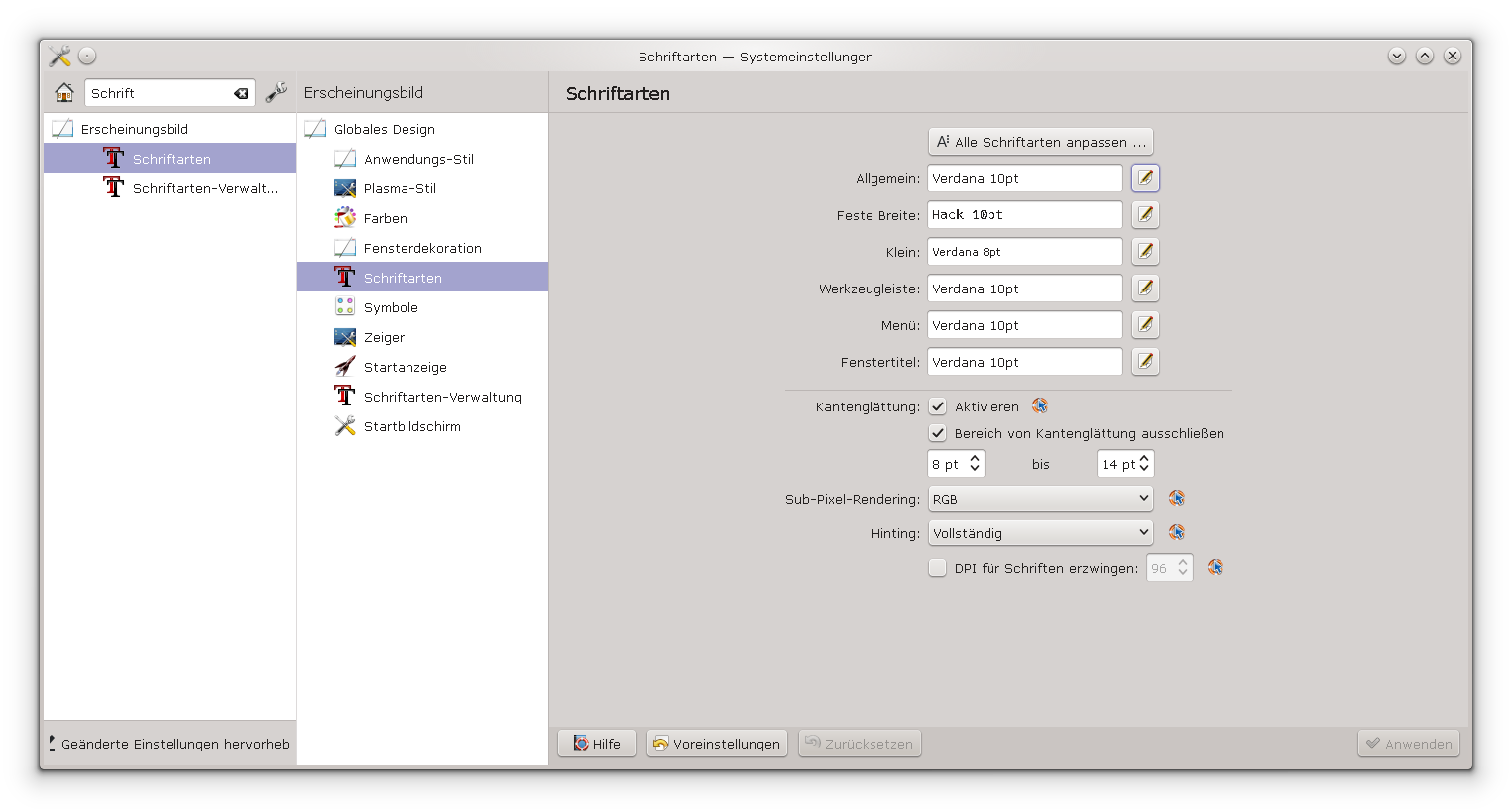Uncheck Bereich von Kantenglättung ausschließen
This screenshot has width=1512, height=809.
coord(938,433)
